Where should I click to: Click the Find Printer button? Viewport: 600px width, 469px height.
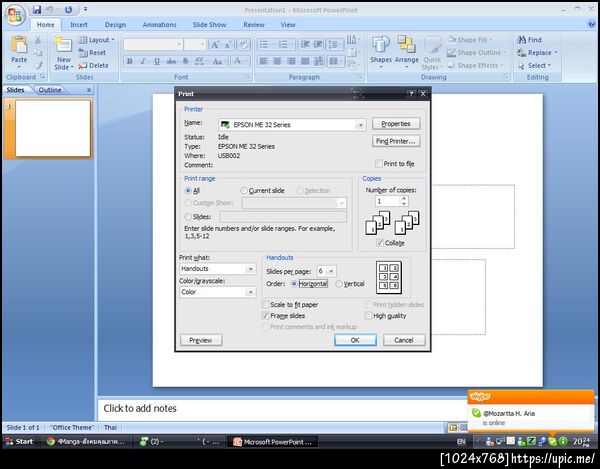[x=396, y=141]
